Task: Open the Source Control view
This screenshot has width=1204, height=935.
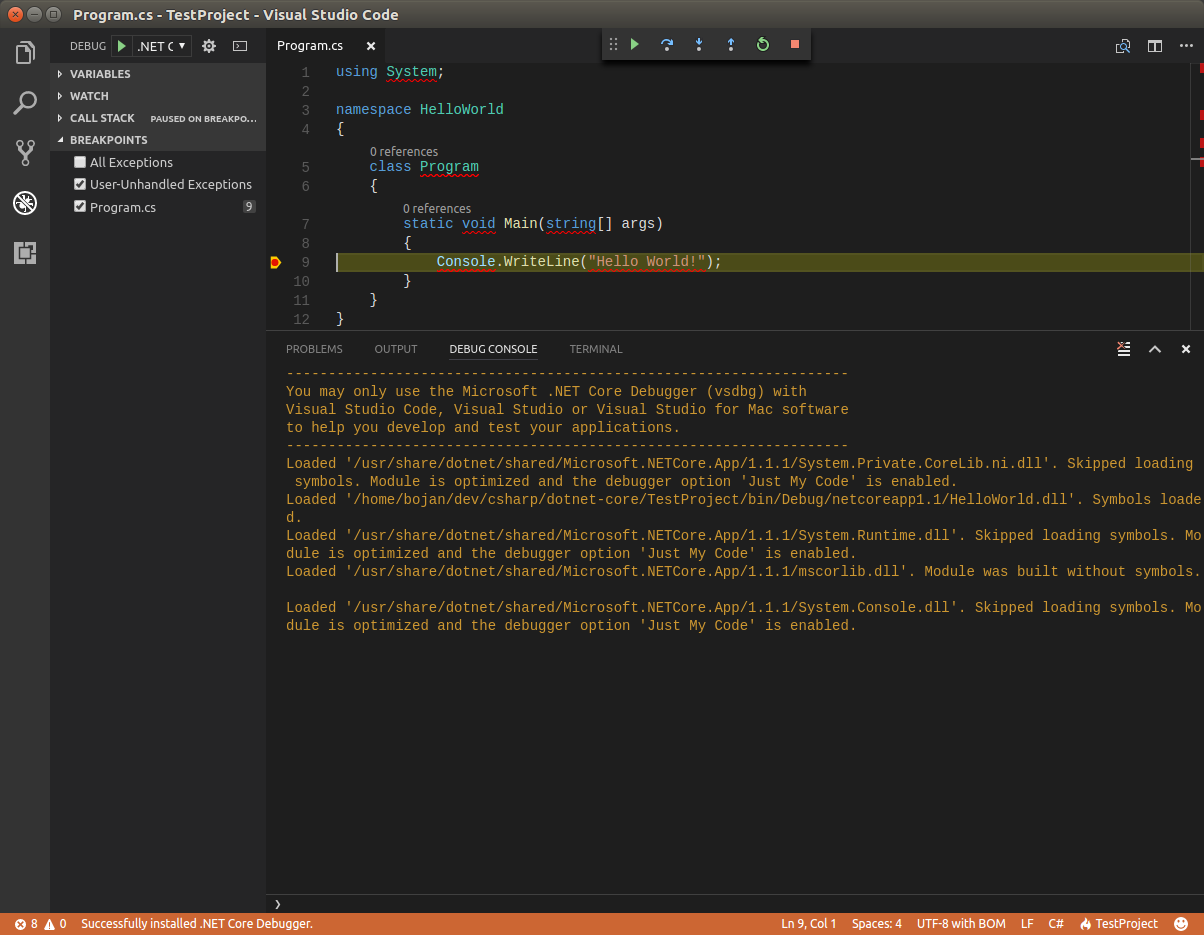Action: [25, 153]
